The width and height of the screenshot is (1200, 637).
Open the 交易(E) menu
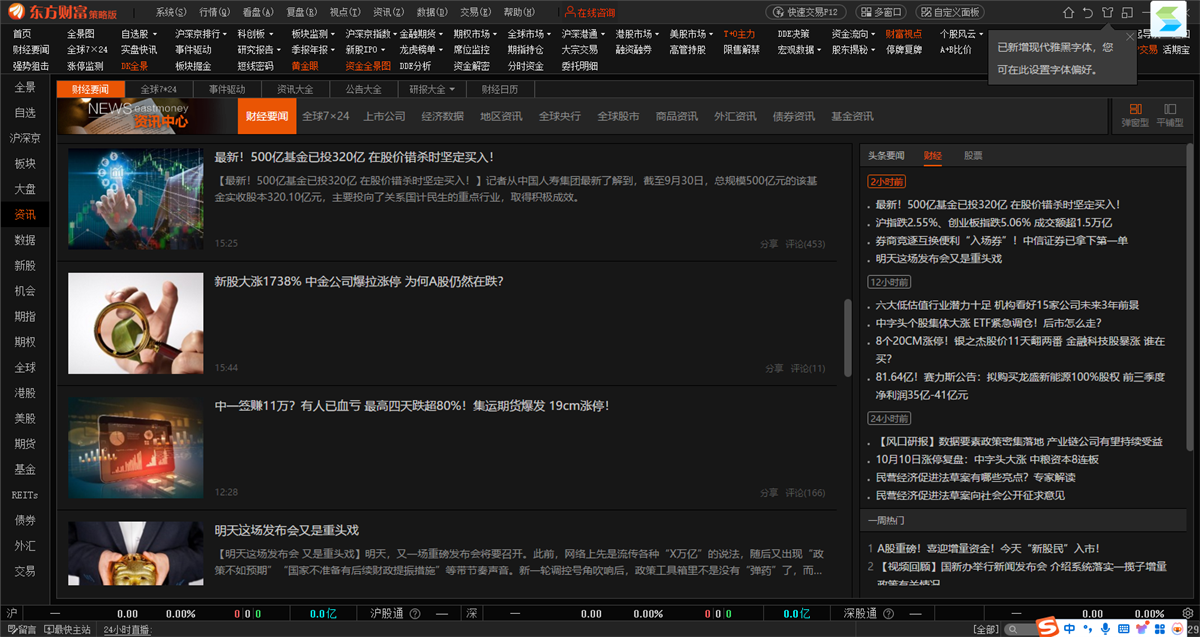coord(476,13)
